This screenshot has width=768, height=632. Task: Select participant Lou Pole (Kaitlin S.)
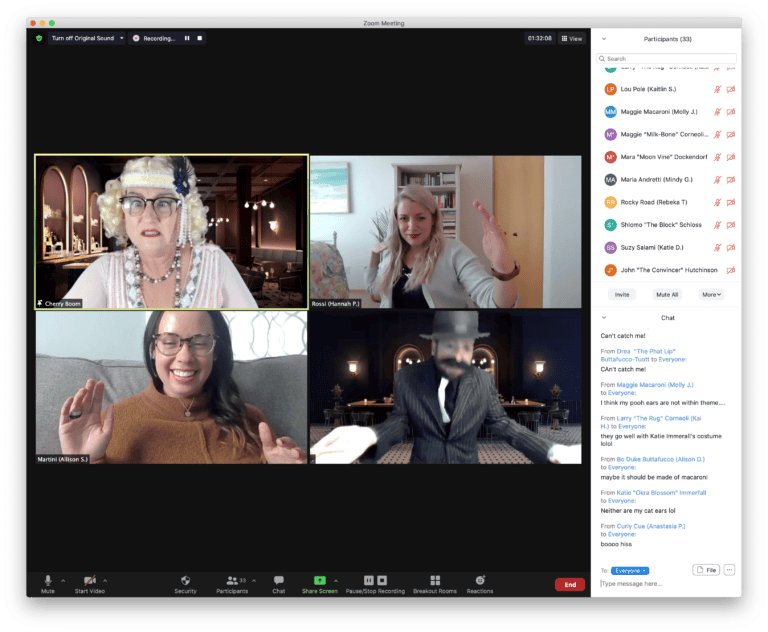point(666,89)
